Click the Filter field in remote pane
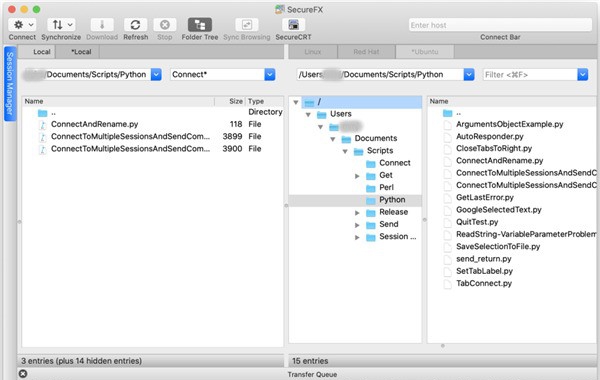This screenshot has width=600, height=380. [x=530, y=74]
